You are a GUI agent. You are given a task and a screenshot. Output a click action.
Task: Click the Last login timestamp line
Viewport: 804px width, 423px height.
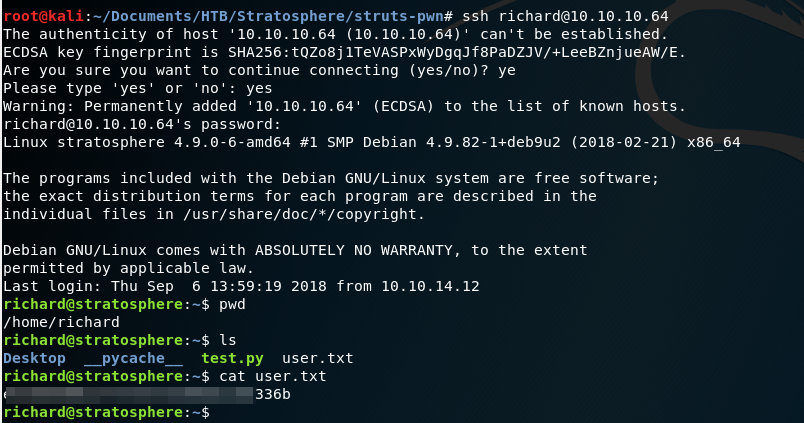click(240, 286)
